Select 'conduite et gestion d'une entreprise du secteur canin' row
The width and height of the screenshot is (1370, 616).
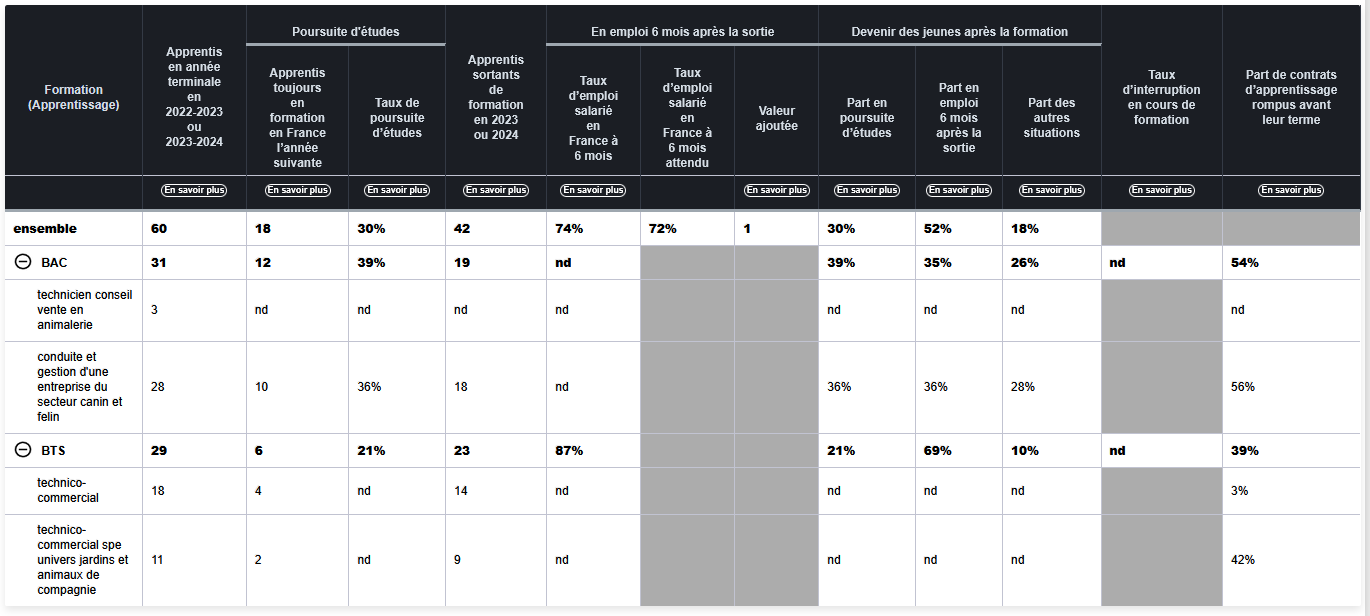(82, 387)
